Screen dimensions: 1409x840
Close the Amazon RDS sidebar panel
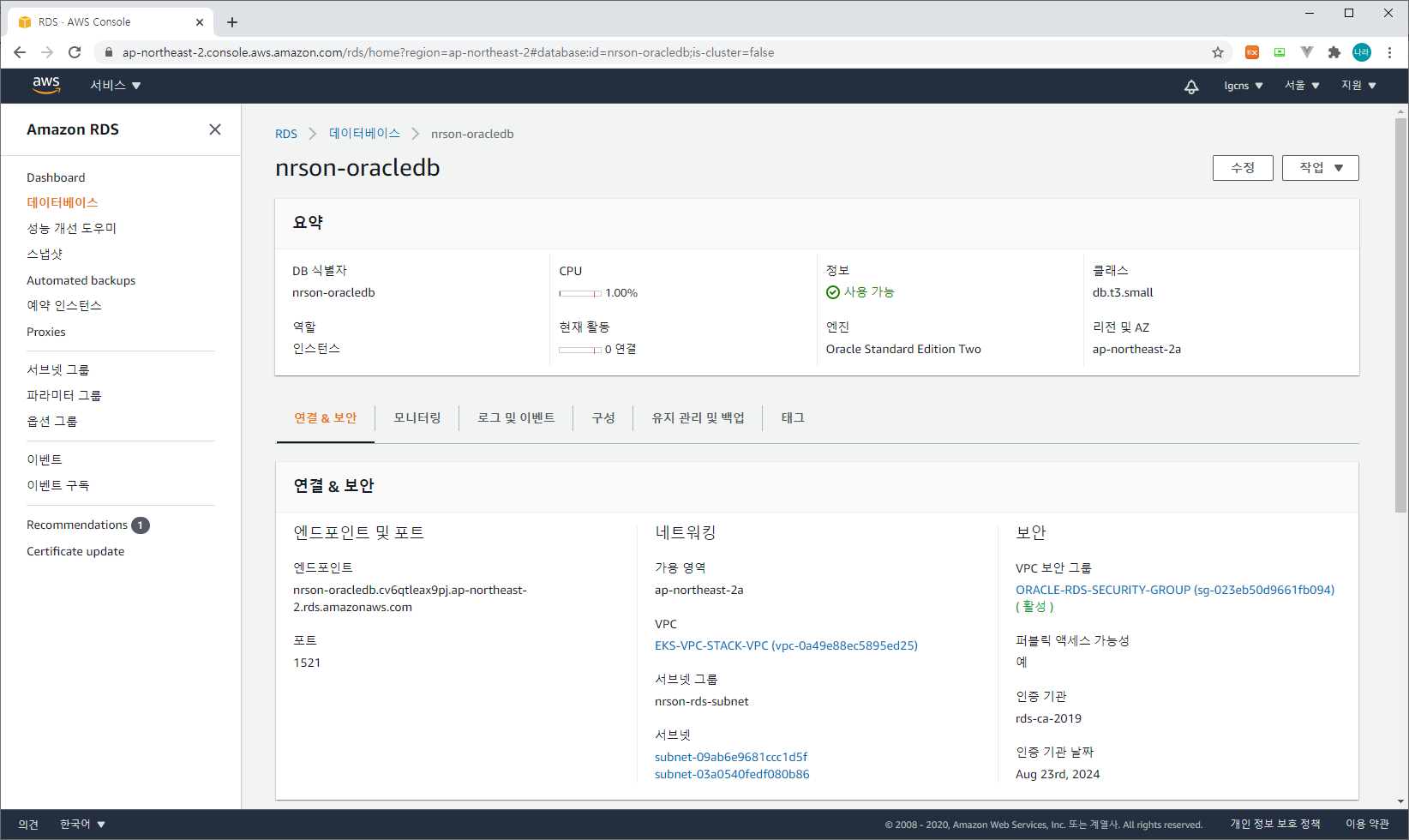(215, 129)
